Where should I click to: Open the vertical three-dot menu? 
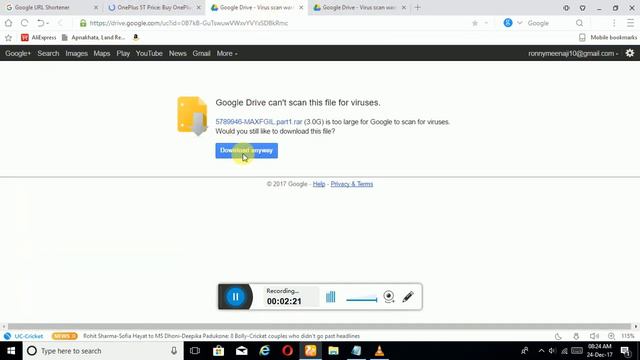(614, 23)
